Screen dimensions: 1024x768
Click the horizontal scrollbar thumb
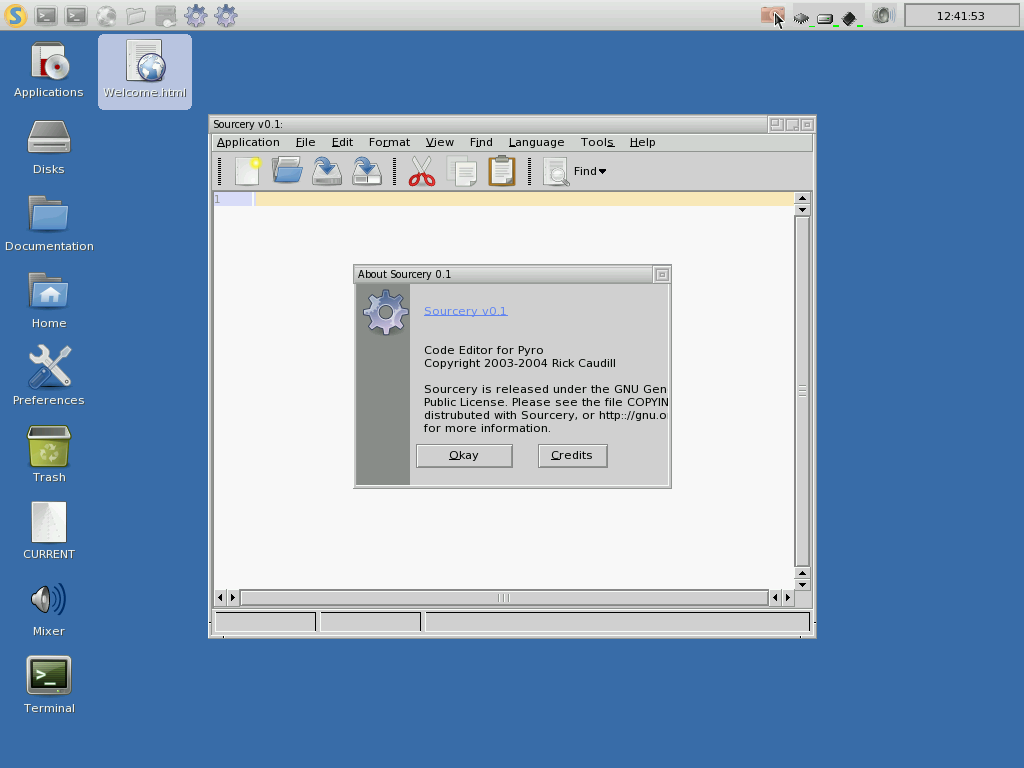point(504,598)
